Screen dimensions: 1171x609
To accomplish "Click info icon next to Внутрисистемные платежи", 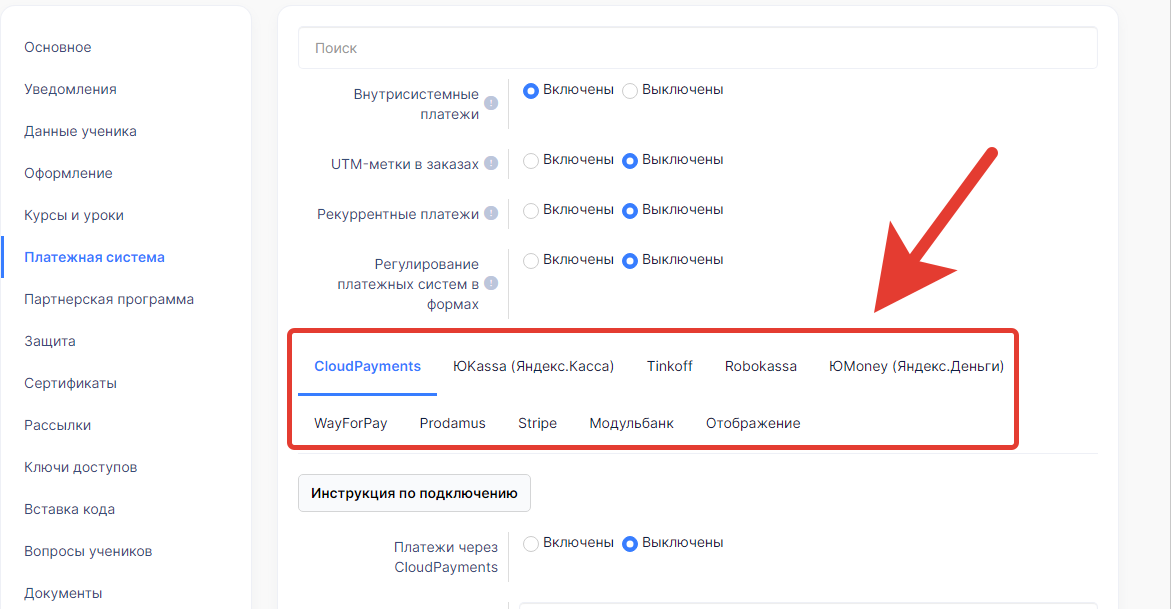I will [x=491, y=103].
